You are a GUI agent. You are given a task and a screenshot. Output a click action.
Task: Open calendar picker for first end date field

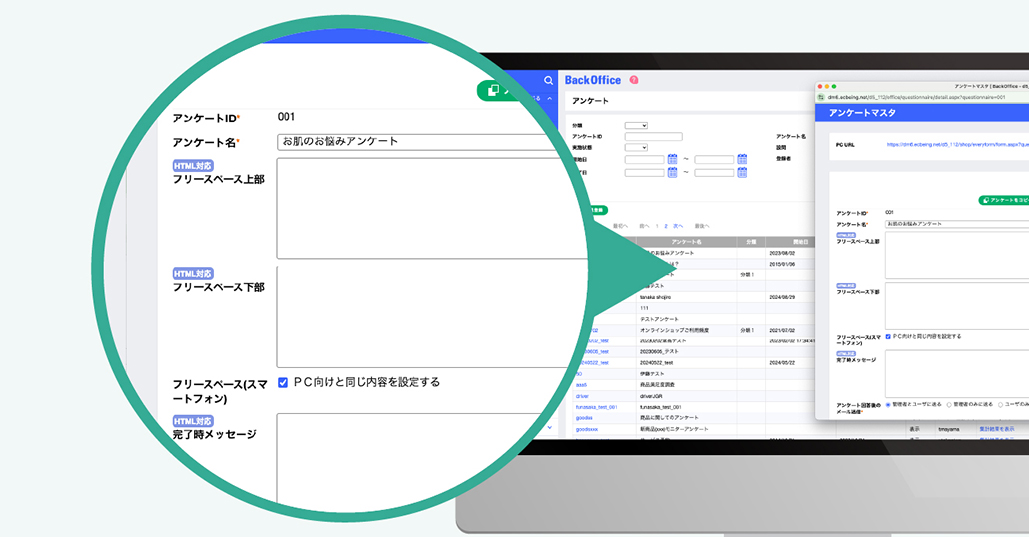click(x=672, y=172)
